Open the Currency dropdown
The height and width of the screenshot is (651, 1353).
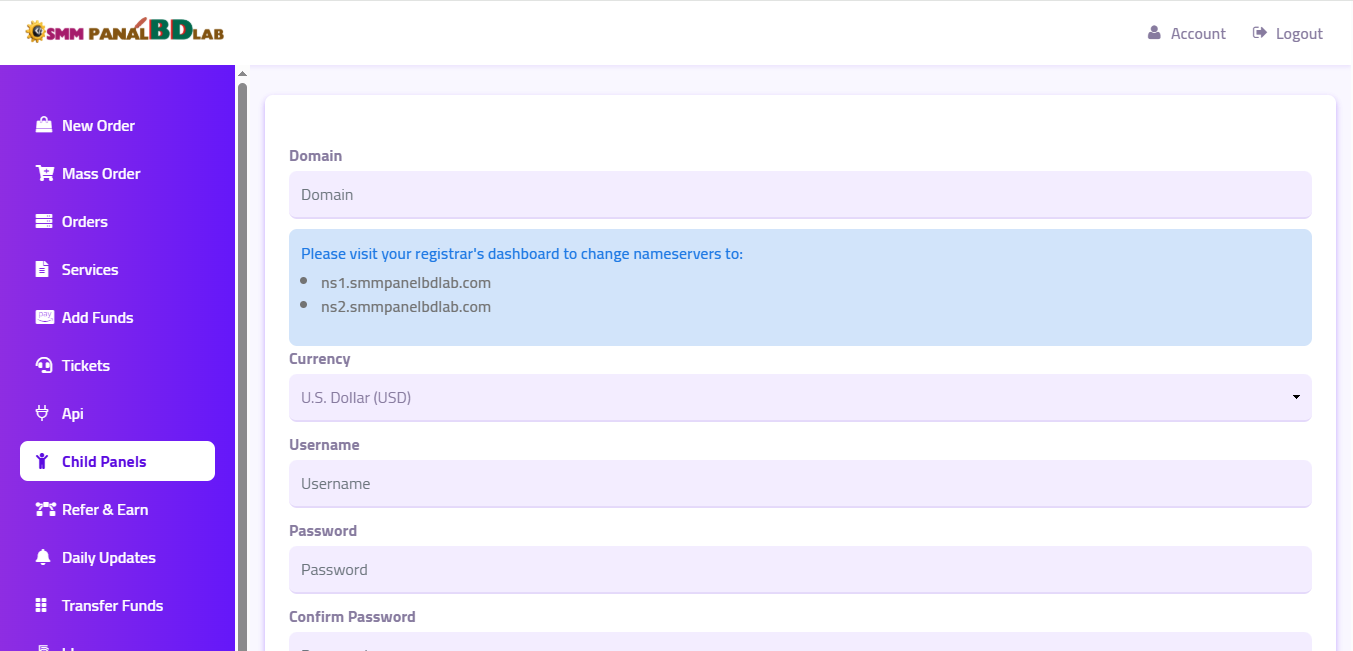coord(799,397)
